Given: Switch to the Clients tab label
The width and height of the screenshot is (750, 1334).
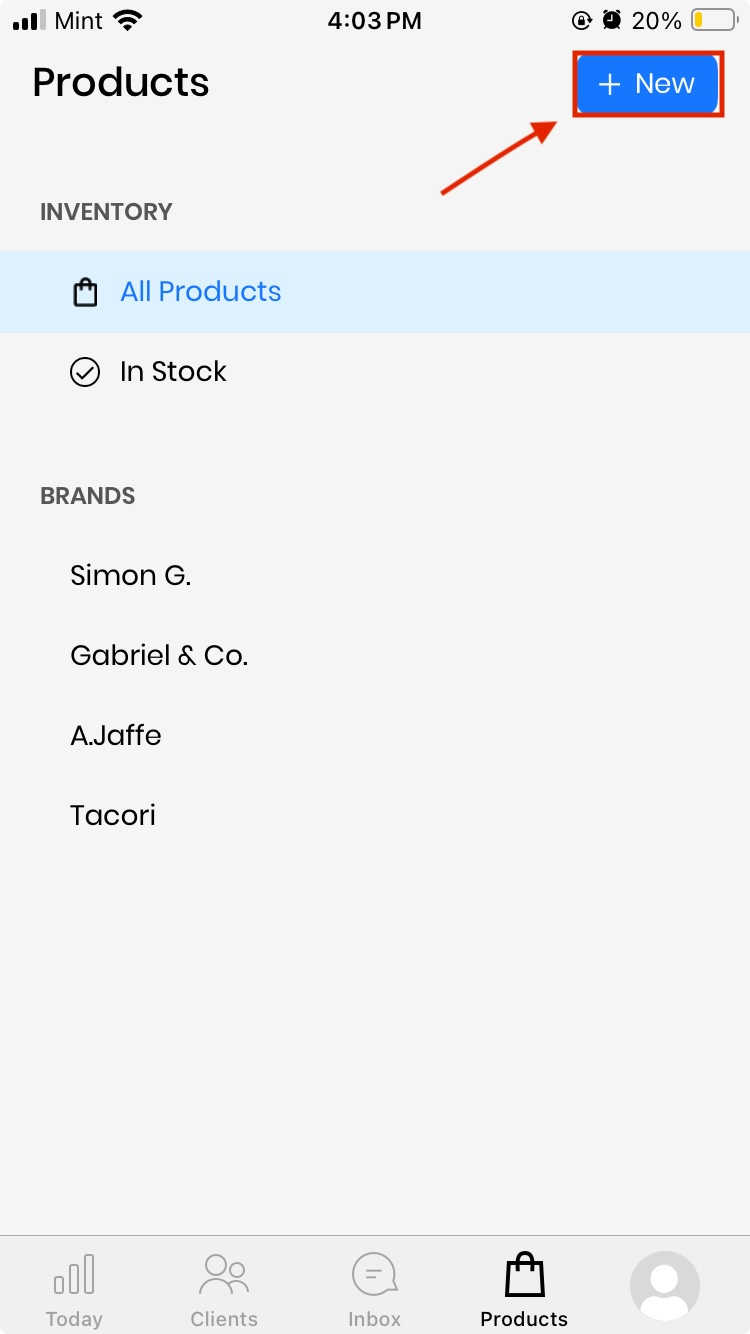Looking at the screenshot, I should 224,1319.
